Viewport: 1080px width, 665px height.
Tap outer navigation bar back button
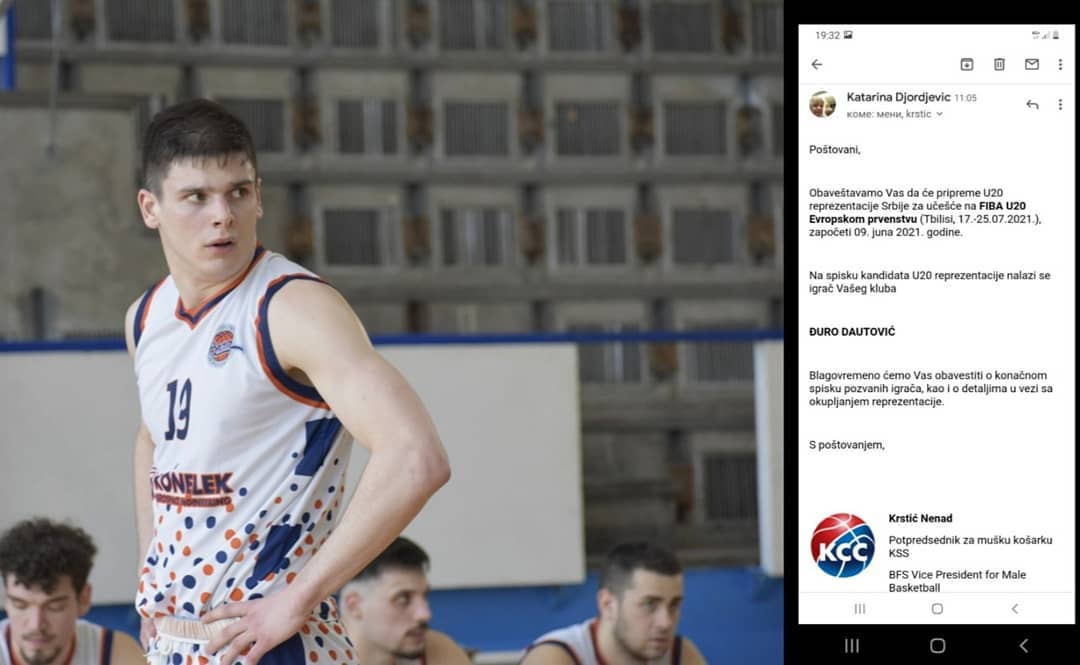[x=1024, y=646]
